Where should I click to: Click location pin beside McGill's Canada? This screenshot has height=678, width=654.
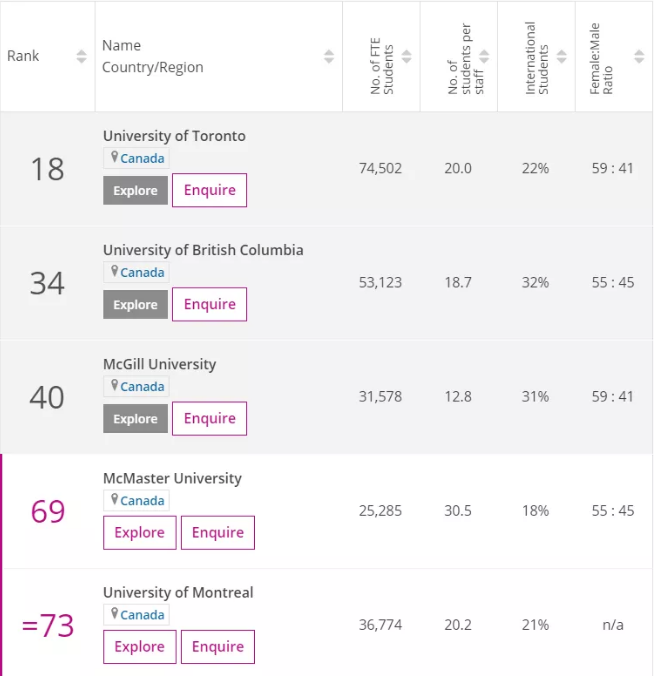(114, 385)
